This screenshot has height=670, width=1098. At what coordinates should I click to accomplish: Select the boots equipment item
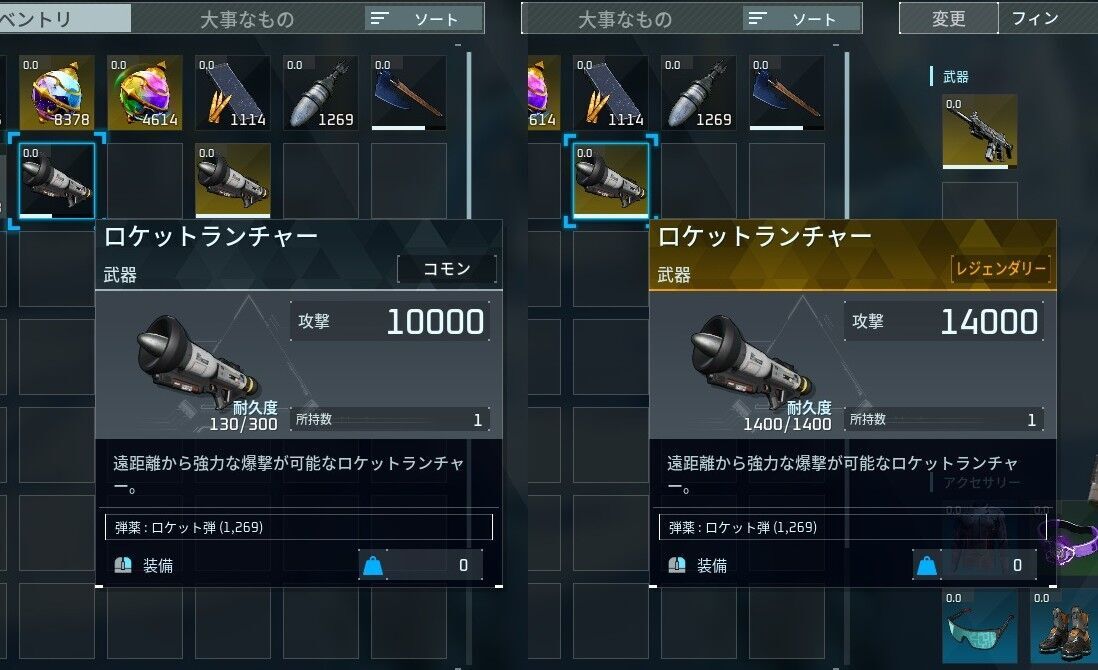click(x=1064, y=626)
